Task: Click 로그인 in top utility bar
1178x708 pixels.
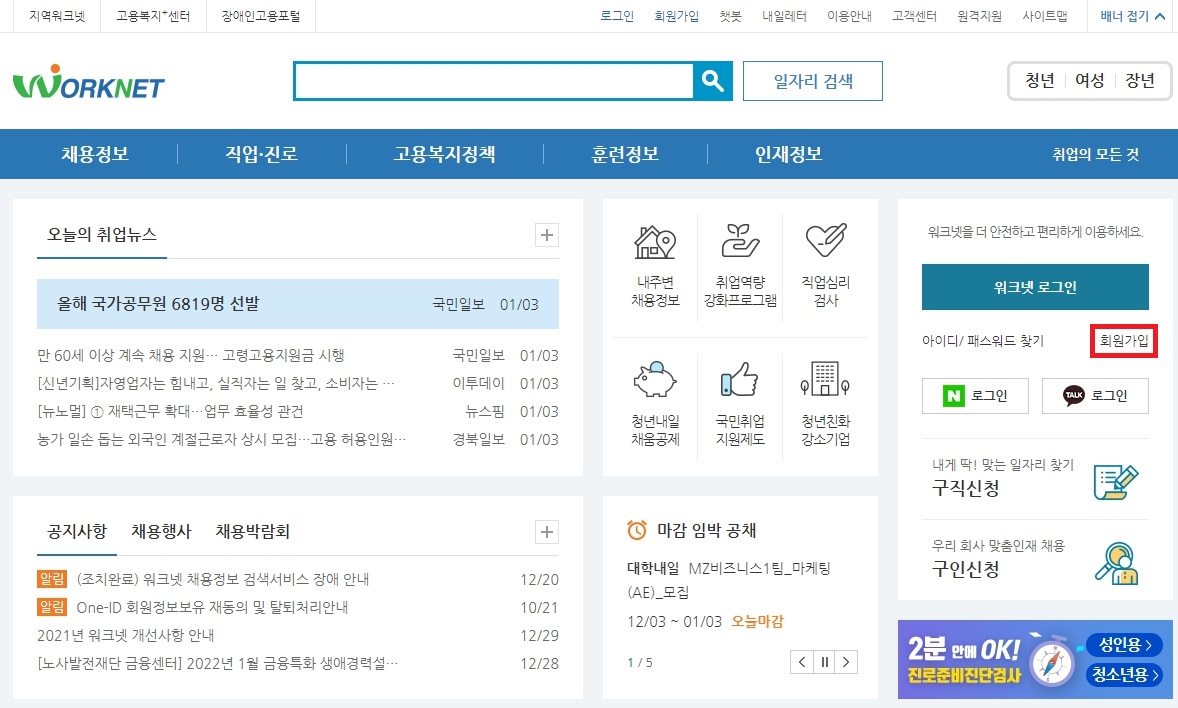Action: tap(617, 16)
